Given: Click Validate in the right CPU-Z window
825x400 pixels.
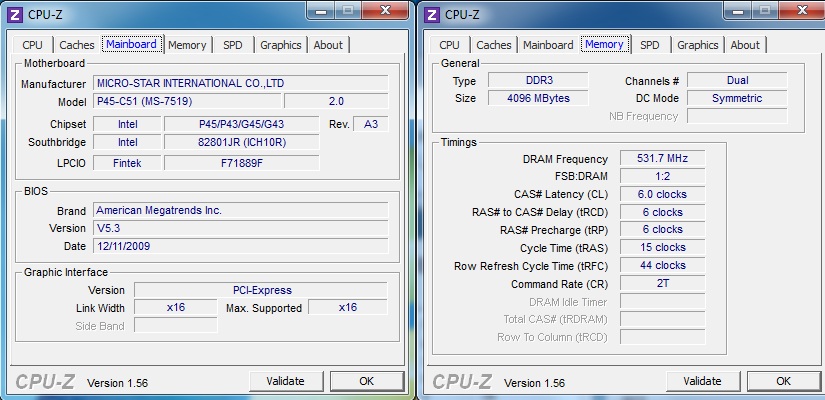Looking at the screenshot, I should [702, 381].
